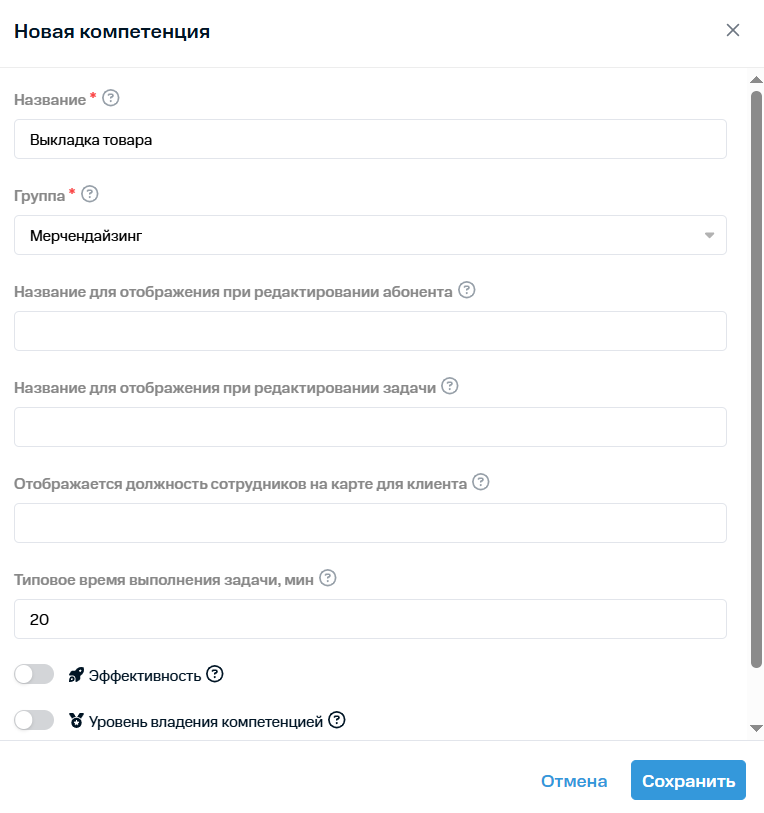Click the Отмена link
Screen dimensions: 764x813
coord(574,781)
